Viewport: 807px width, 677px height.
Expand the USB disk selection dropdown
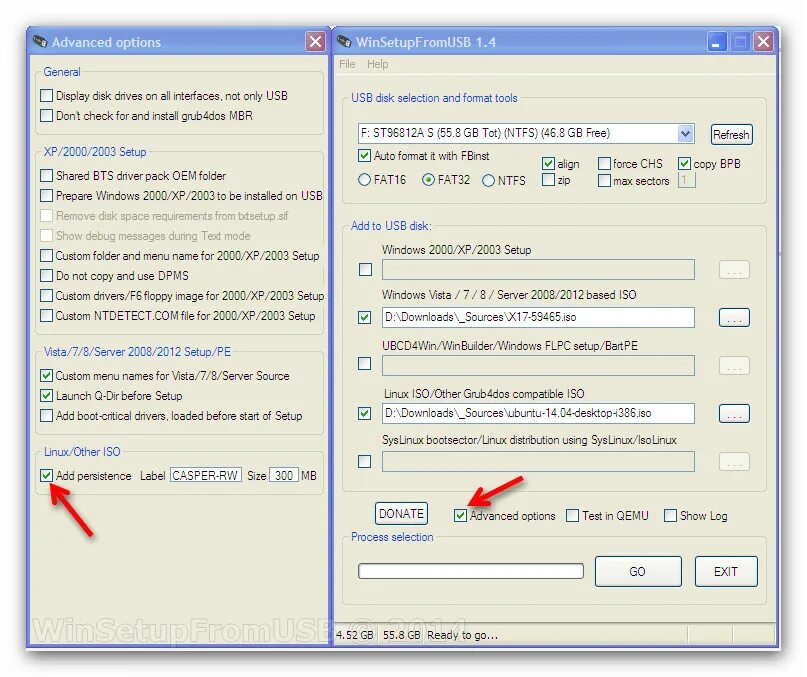click(x=685, y=134)
